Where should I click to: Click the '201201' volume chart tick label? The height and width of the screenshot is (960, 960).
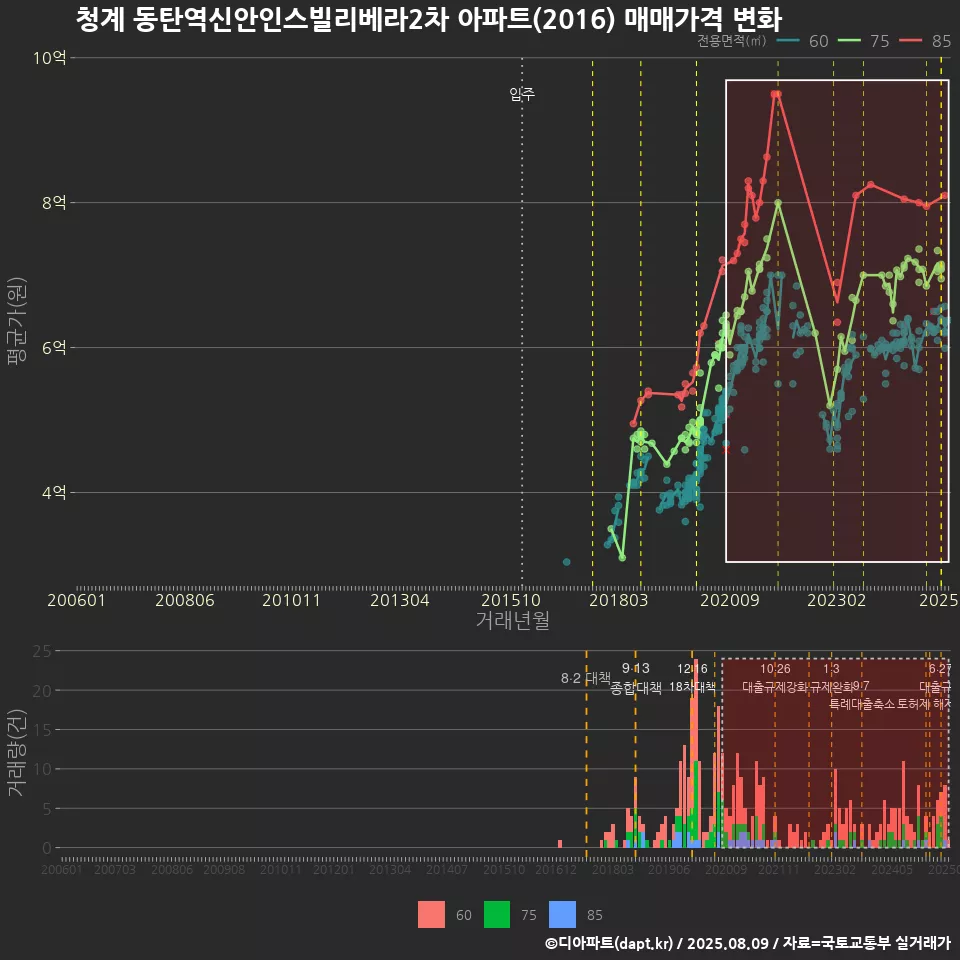[x=334, y=870]
